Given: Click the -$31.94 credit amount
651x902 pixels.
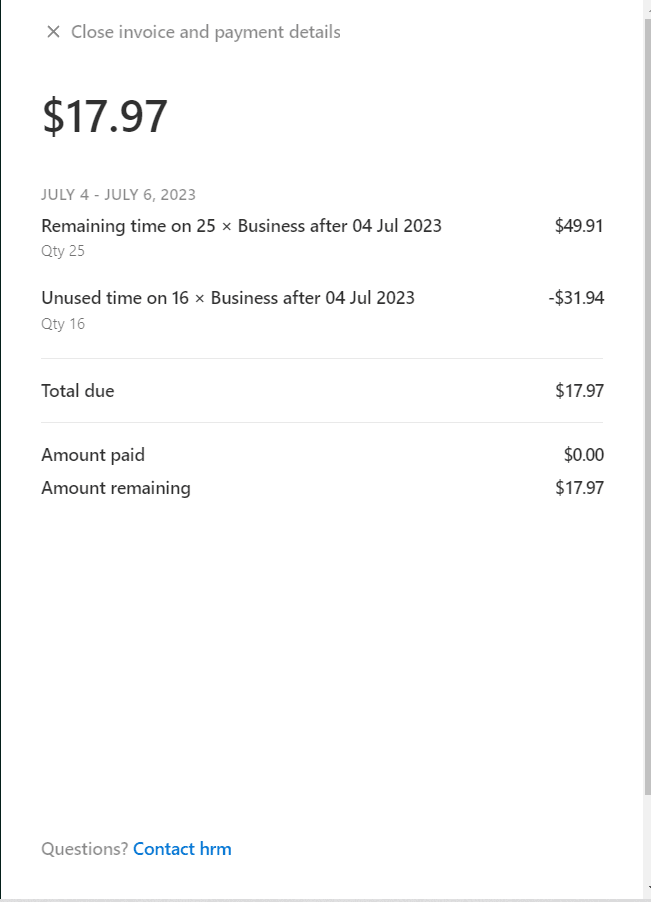Looking at the screenshot, I should click(576, 297).
